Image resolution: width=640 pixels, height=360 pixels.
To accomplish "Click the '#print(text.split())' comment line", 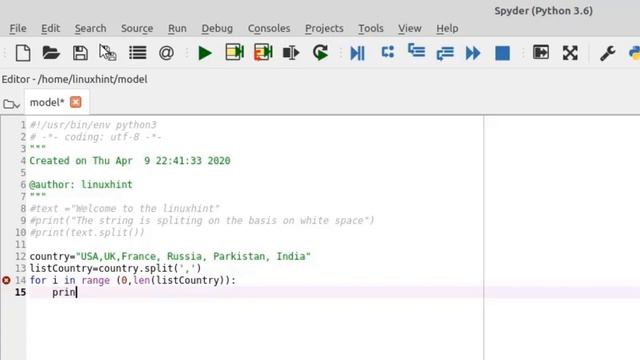I will tap(87, 233).
